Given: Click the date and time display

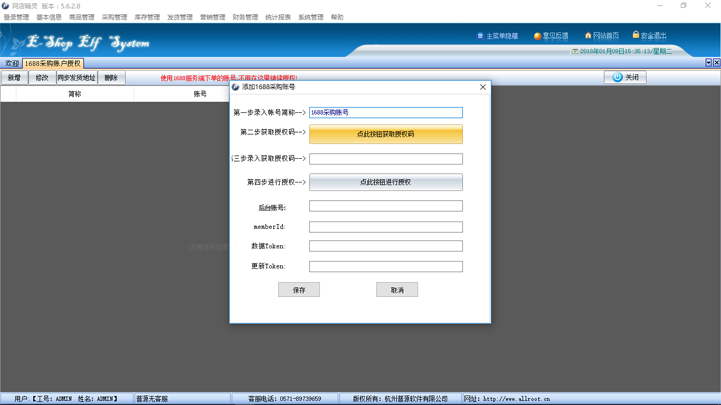Looking at the screenshot, I should point(626,51).
